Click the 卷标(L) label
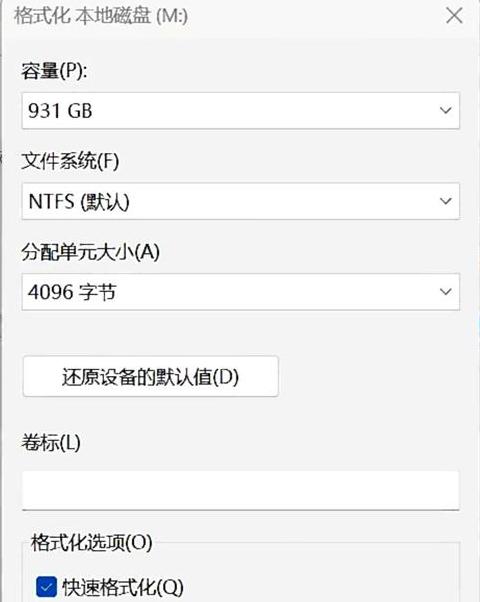Image resolution: width=480 pixels, height=602 pixels. [51, 443]
